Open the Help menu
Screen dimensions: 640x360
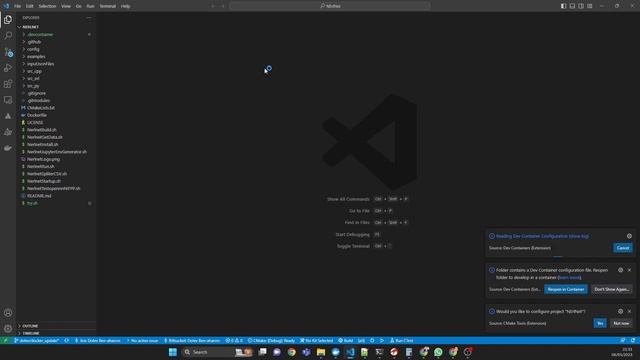tap(125, 6)
